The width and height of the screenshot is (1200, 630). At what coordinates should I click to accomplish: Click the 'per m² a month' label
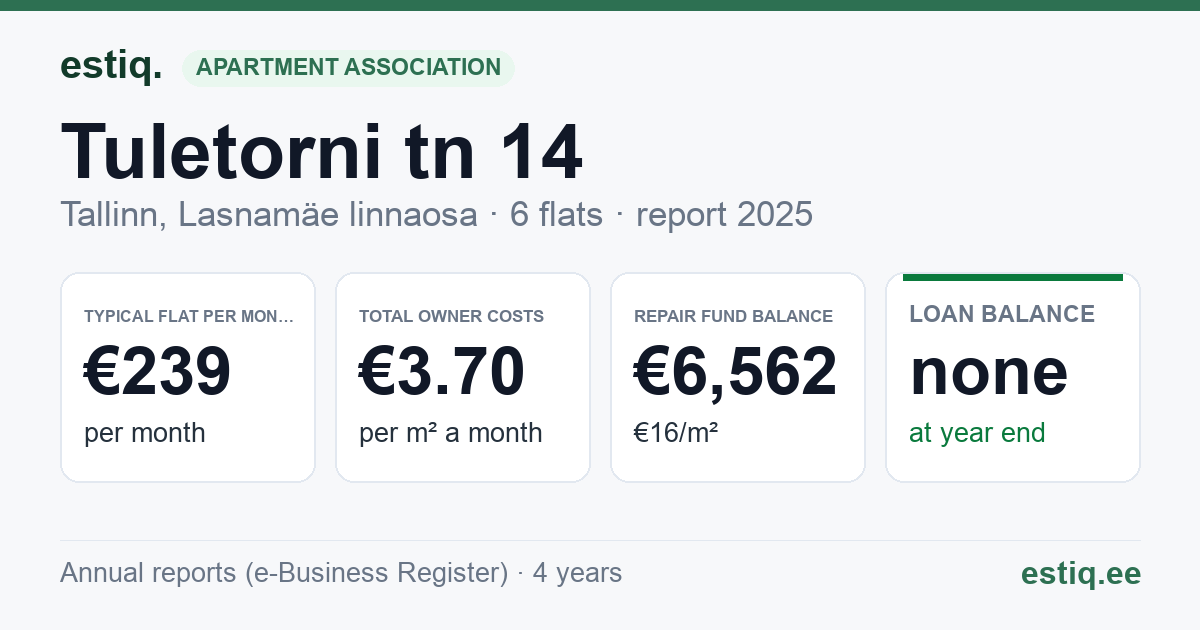tap(451, 433)
